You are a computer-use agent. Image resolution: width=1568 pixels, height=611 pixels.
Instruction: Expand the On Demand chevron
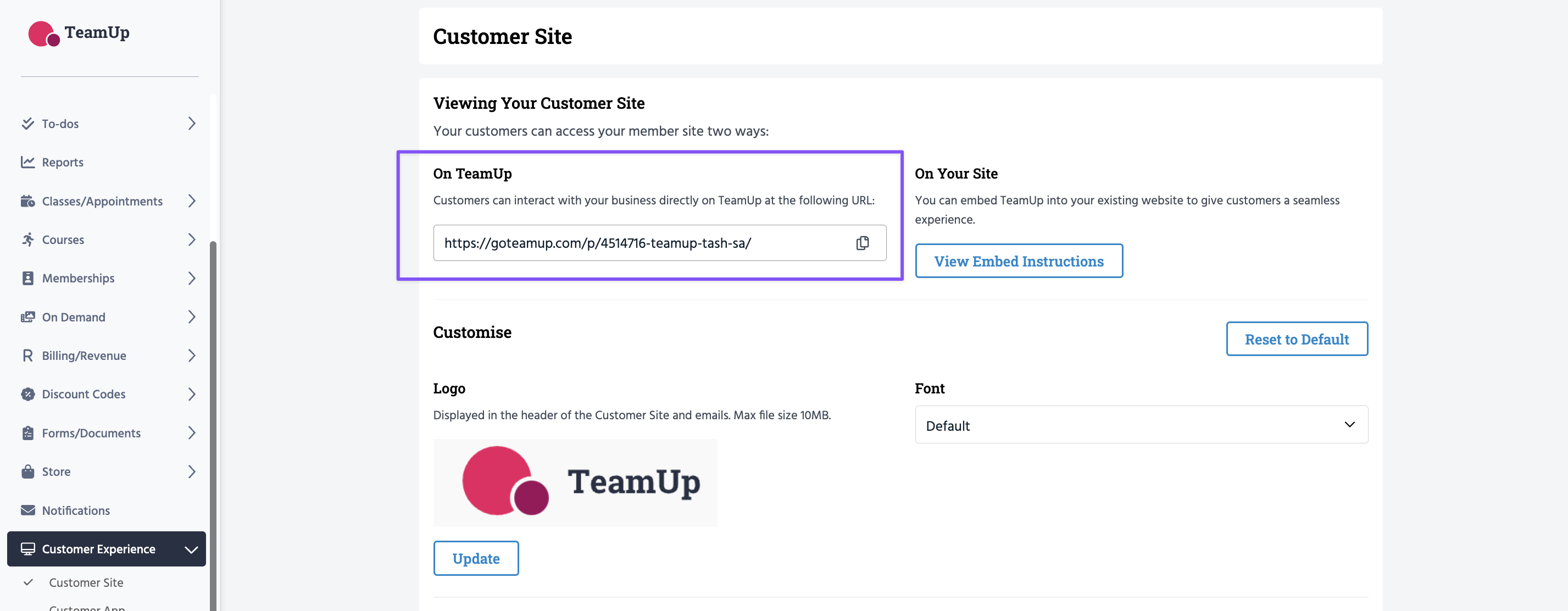pos(192,316)
